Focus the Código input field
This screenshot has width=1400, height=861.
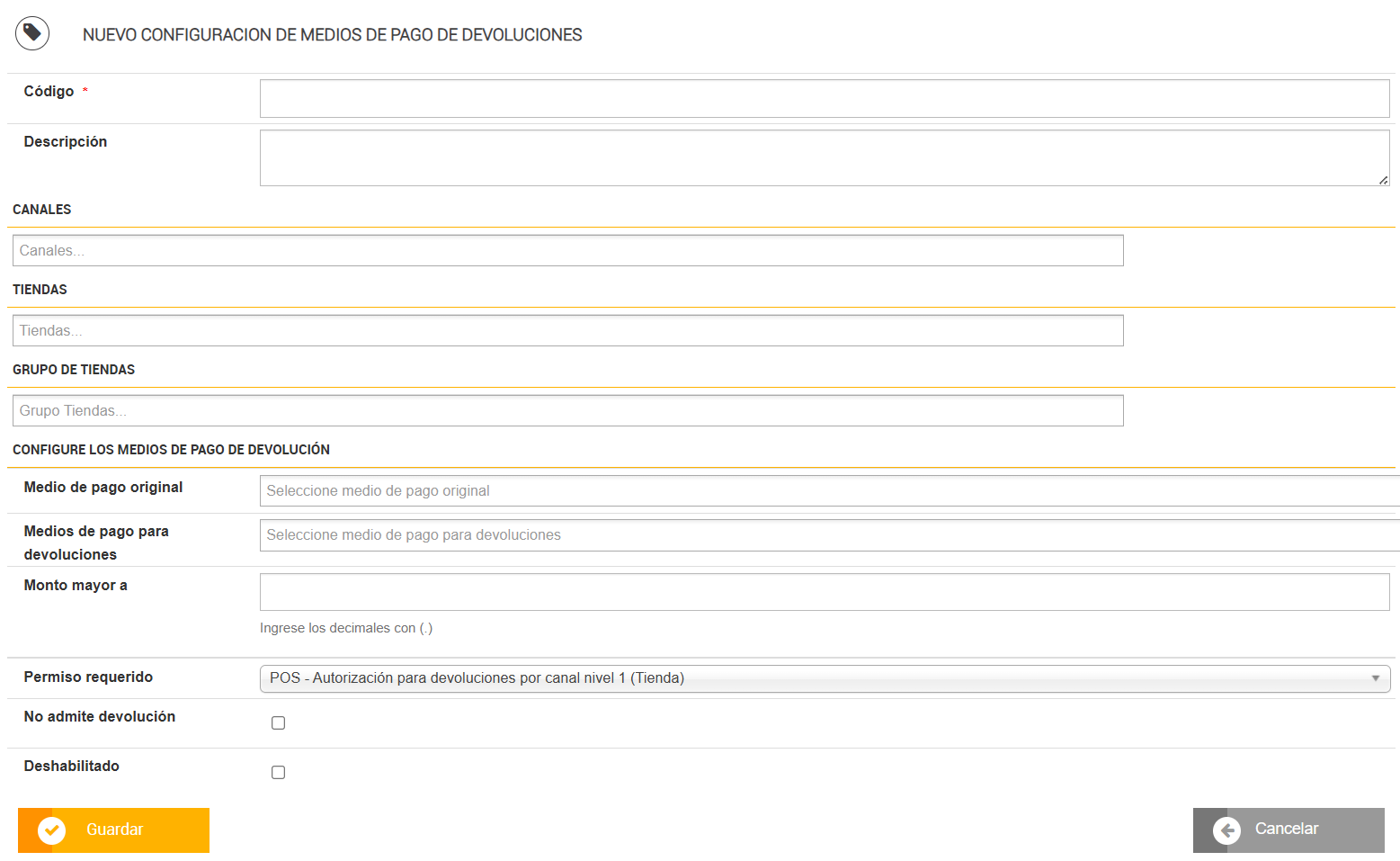824,99
